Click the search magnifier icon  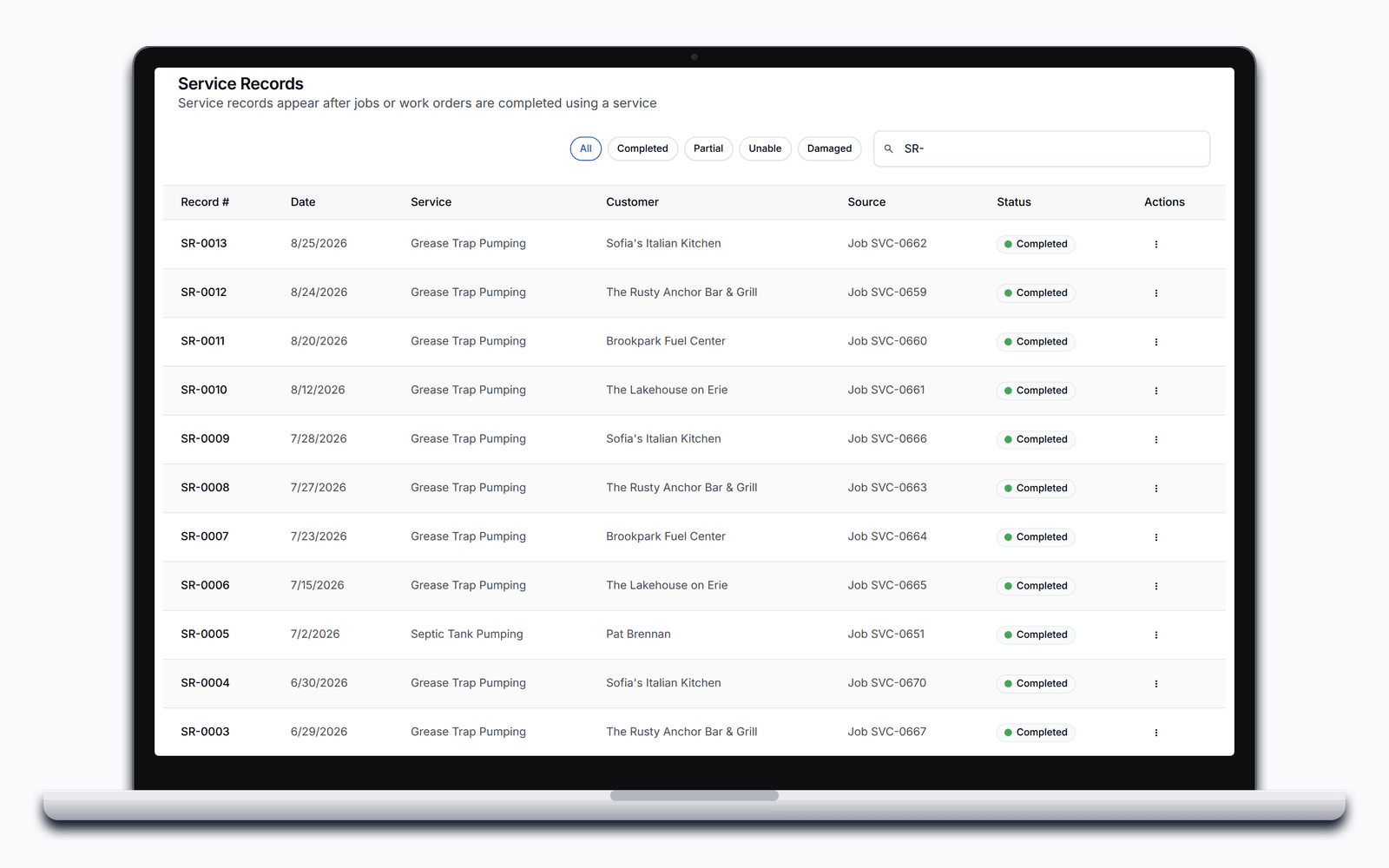click(x=888, y=148)
